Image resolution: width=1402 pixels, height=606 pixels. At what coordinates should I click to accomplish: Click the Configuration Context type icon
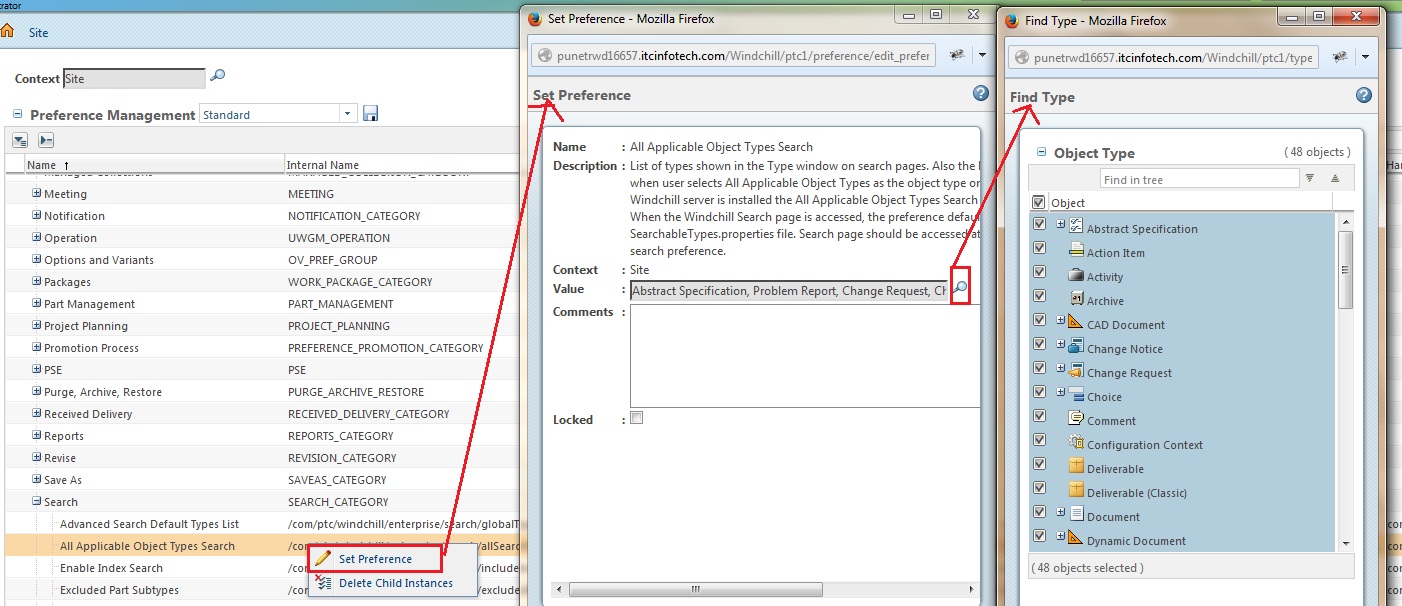coord(1076,442)
